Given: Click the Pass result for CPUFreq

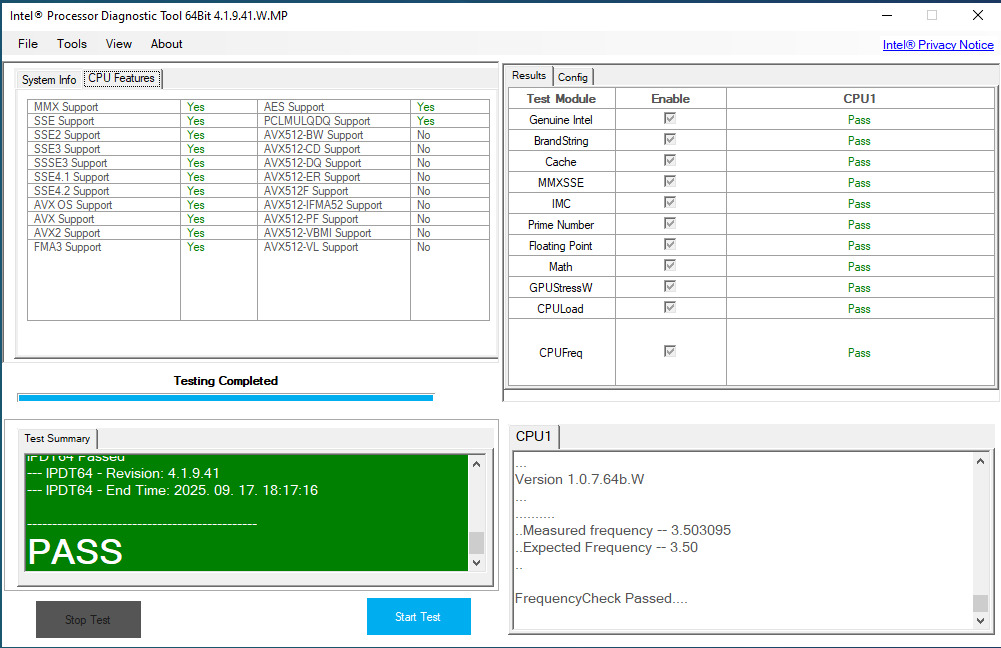Looking at the screenshot, I should pyautogui.click(x=859, y=353).
